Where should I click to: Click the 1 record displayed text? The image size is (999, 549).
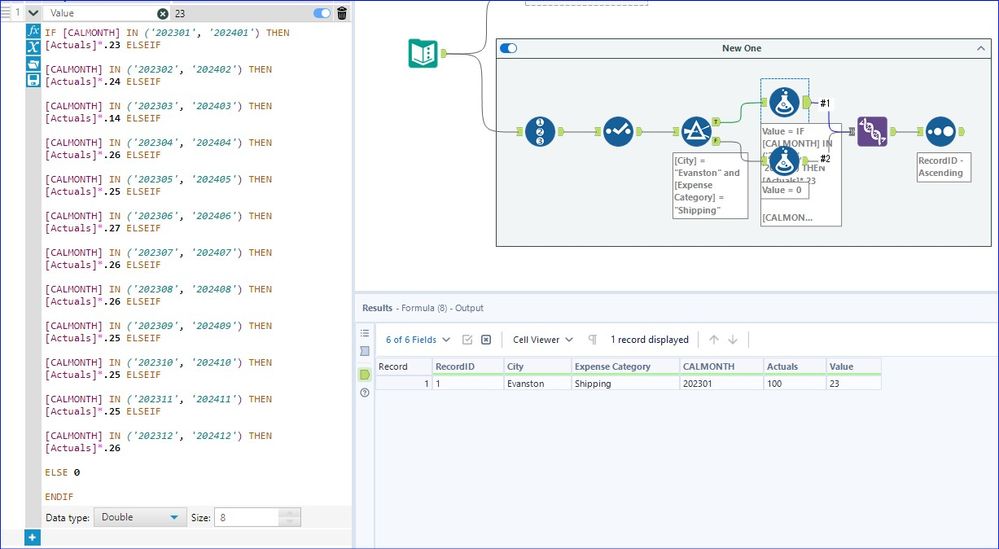coord(649,339)
